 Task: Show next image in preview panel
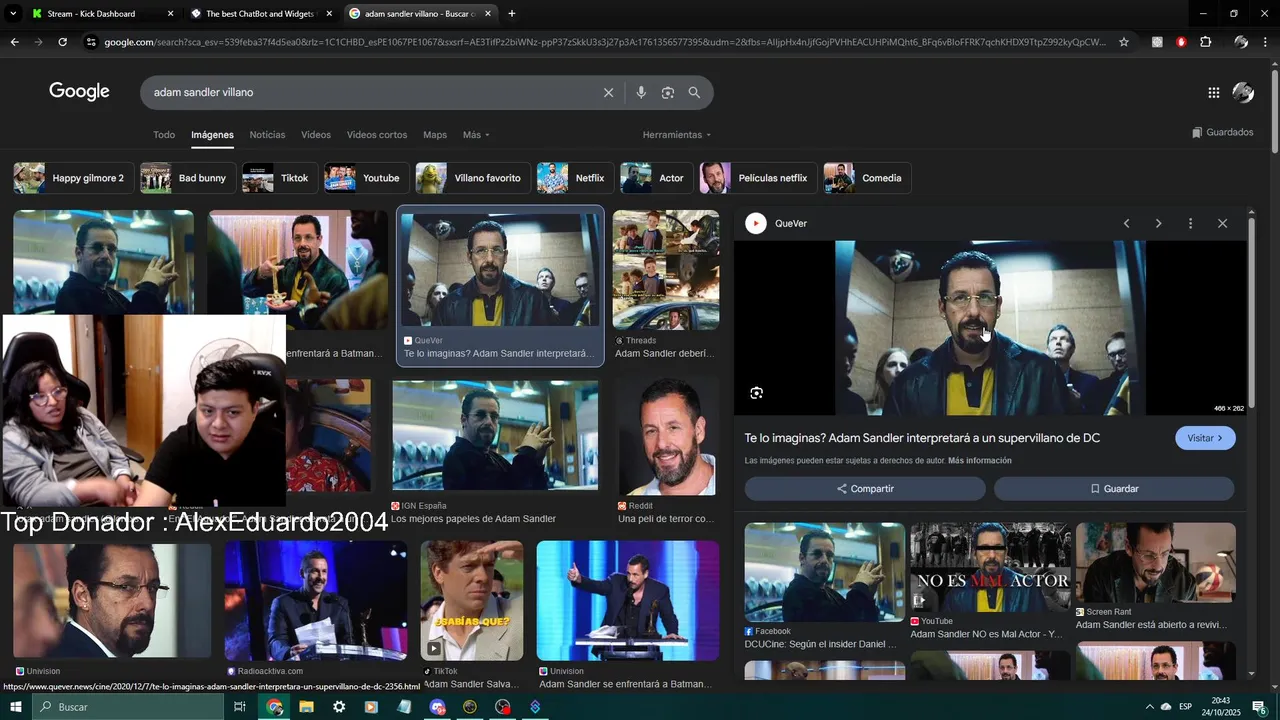1158,223
